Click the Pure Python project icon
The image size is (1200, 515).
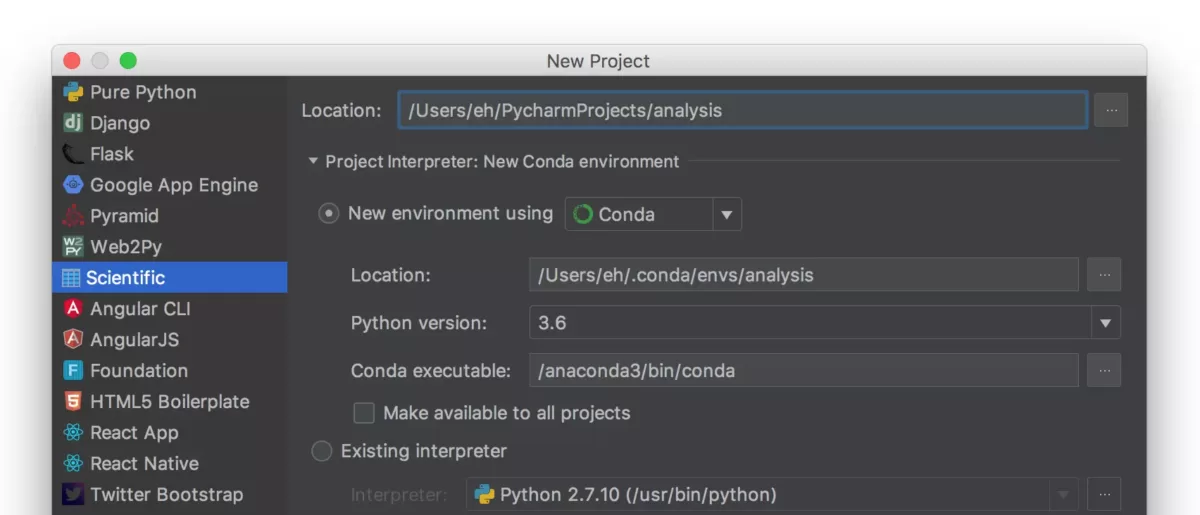[73, 92]
